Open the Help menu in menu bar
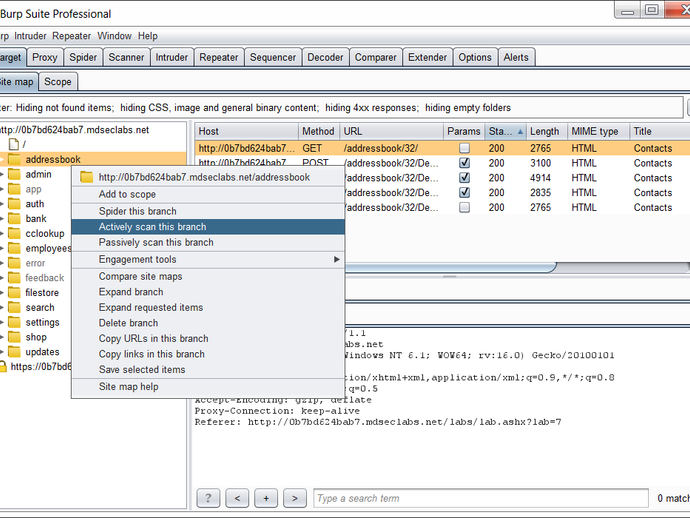The image size is (690, 518). tap(147, 36)
